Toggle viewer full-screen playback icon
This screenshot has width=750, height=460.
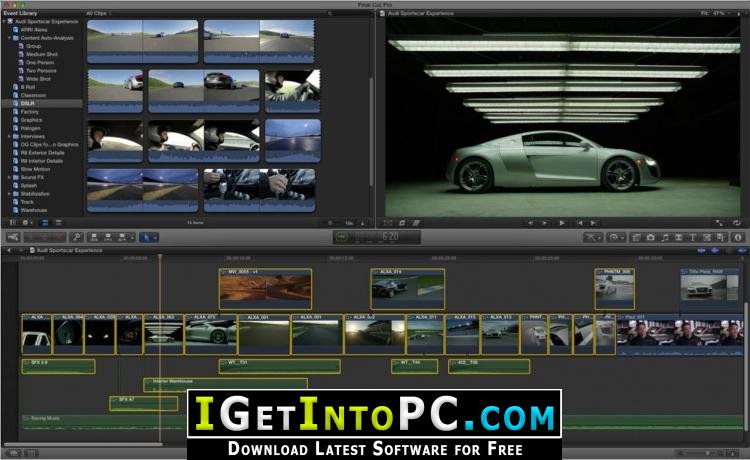[720, 223]
